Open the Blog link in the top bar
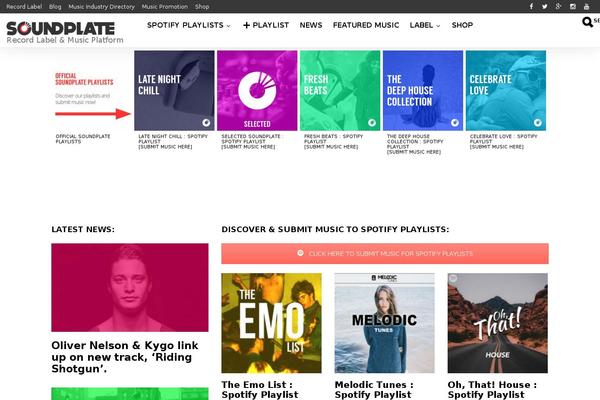 [55, 7]
